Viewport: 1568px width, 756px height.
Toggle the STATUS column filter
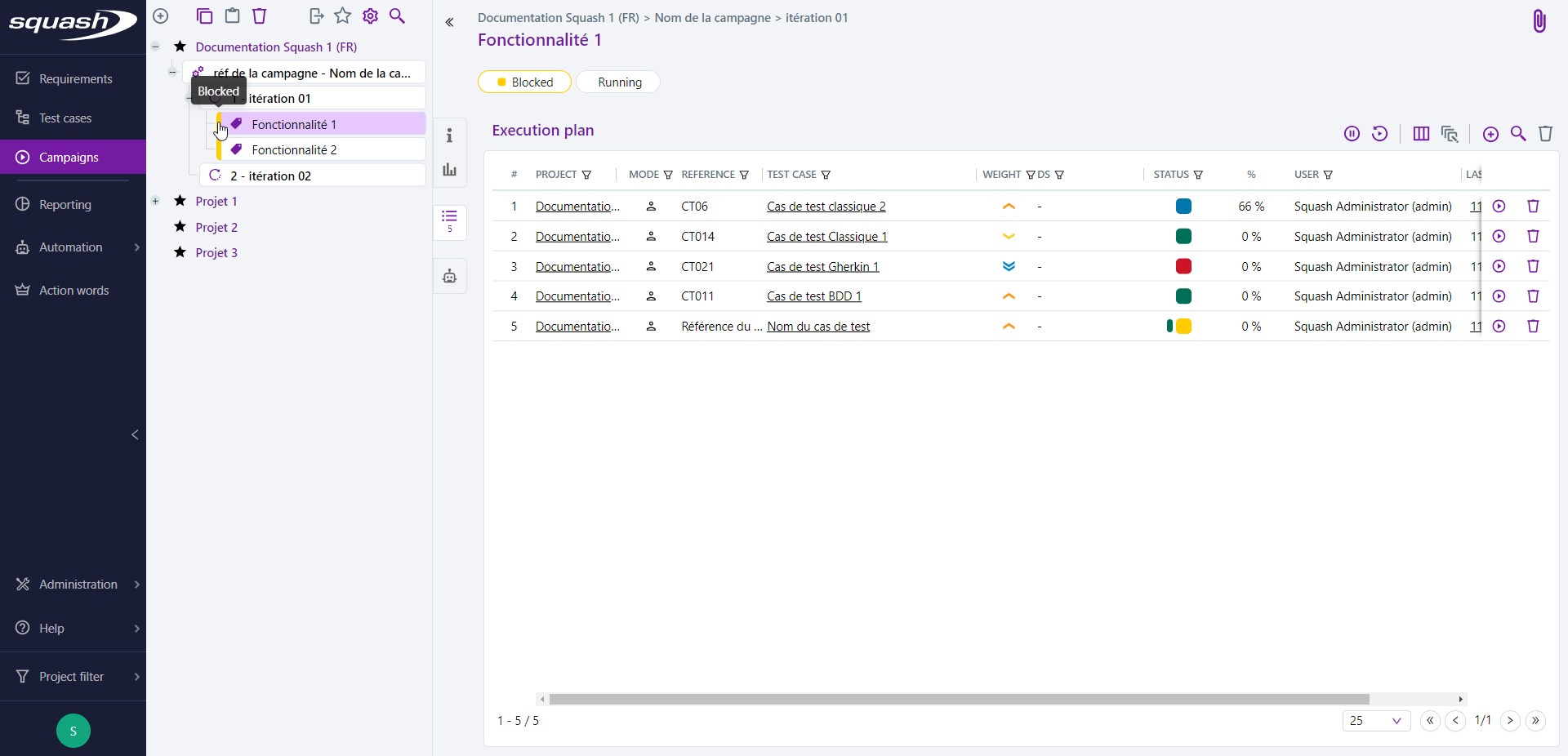coord(1198,175)
